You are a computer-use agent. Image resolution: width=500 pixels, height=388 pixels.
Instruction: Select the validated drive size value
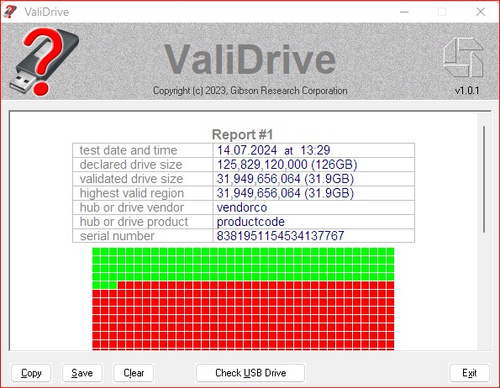pos(285,179)
